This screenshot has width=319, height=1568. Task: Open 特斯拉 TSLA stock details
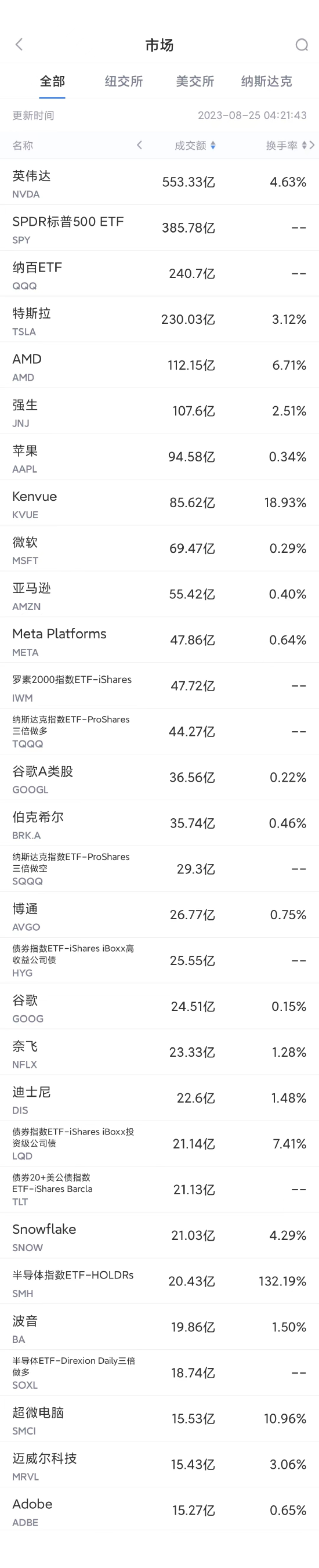pyautogui.click(x=159, y=320)
